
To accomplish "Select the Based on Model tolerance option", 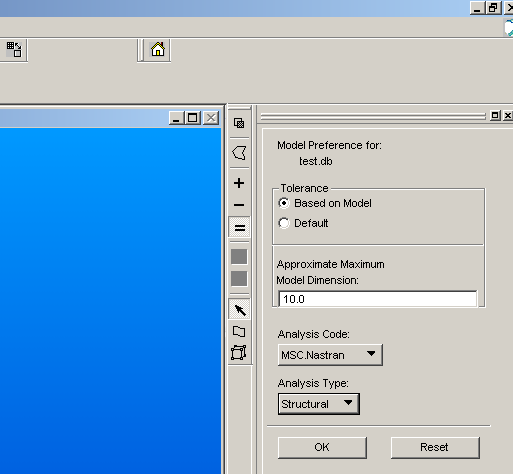I will point(325,203).
